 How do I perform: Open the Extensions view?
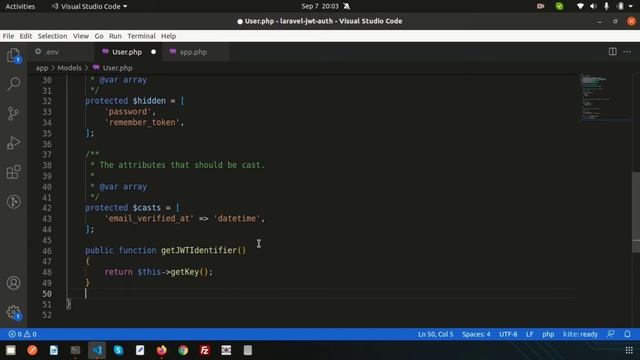(13, 172)
